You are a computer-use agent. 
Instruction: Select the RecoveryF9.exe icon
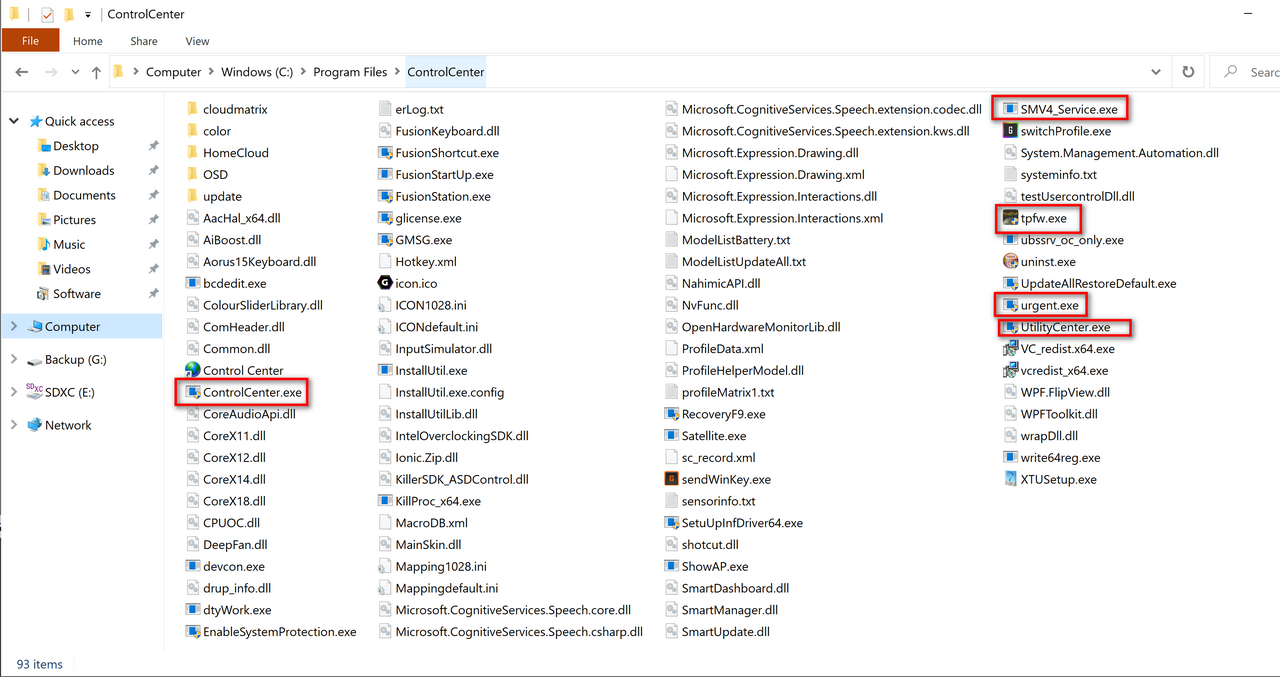[672, 414]
